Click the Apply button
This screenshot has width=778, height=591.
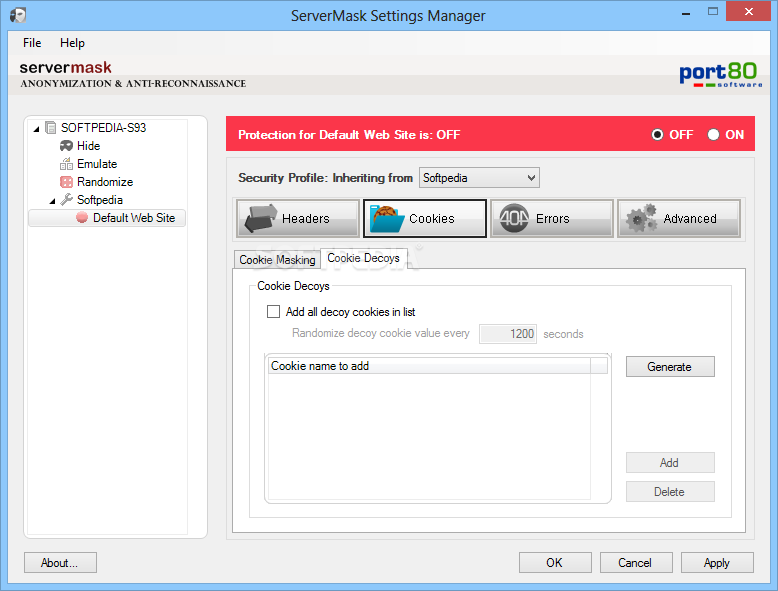717,563
